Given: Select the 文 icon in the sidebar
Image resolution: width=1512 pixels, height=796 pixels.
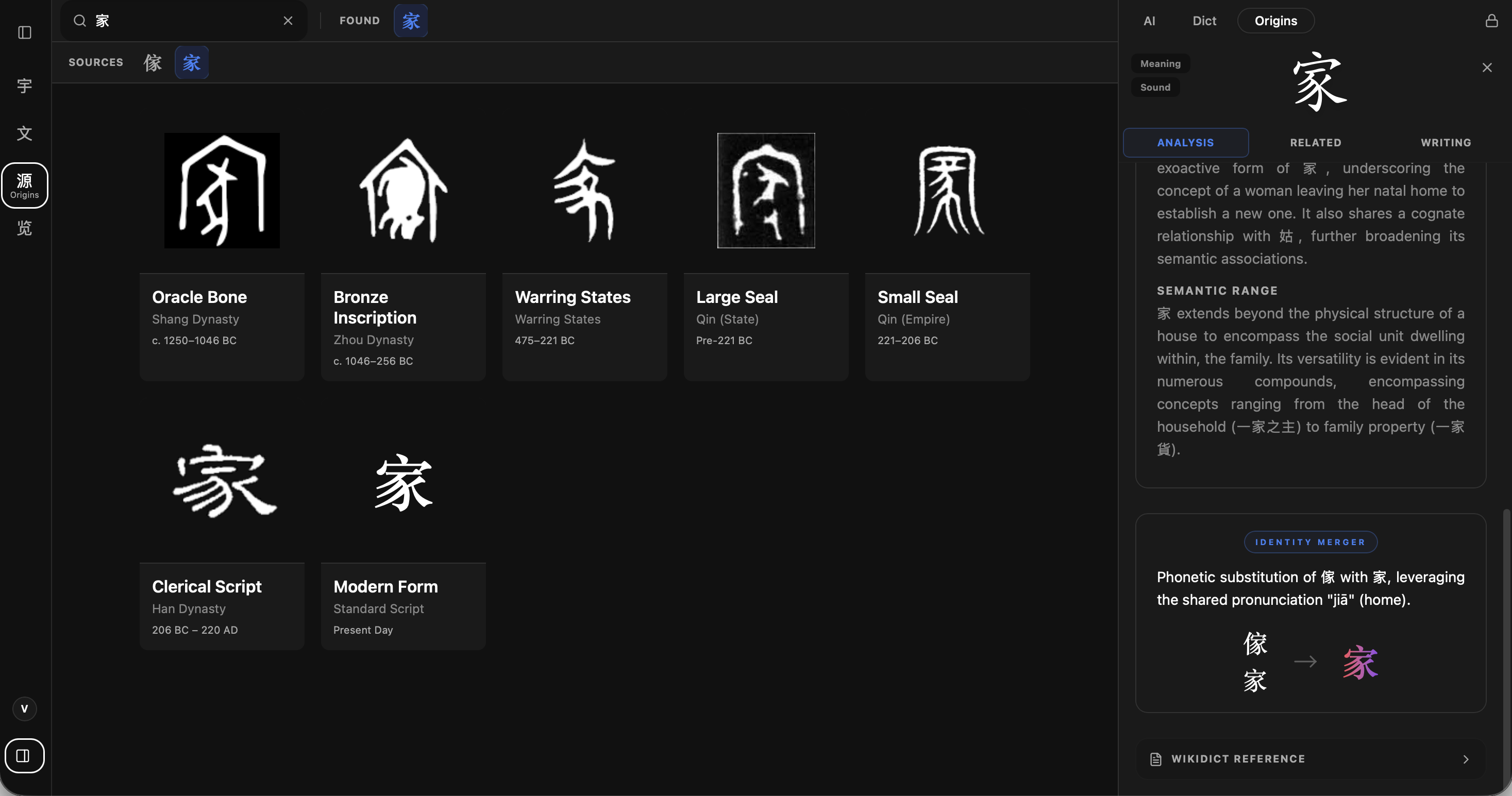Looking at the screenshot, I should [x=24, y=133].
